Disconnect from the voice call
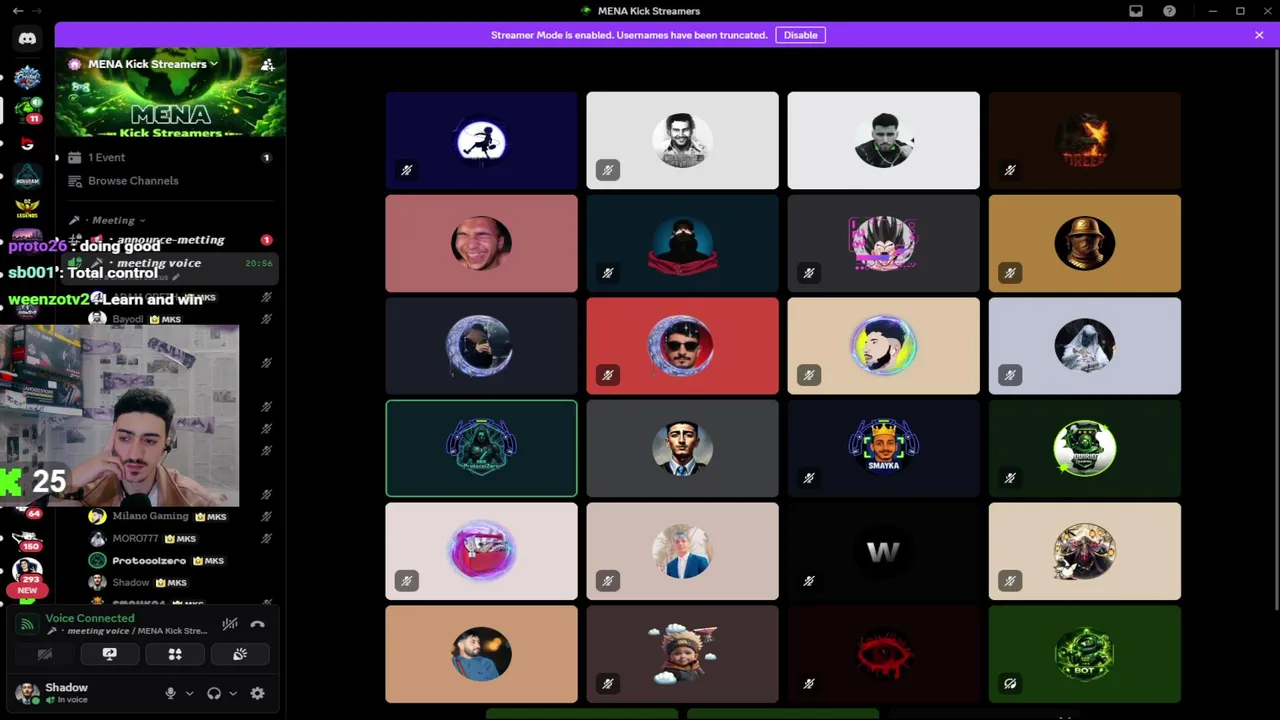The image size is (1280, 720). click(x=258, y=624)
